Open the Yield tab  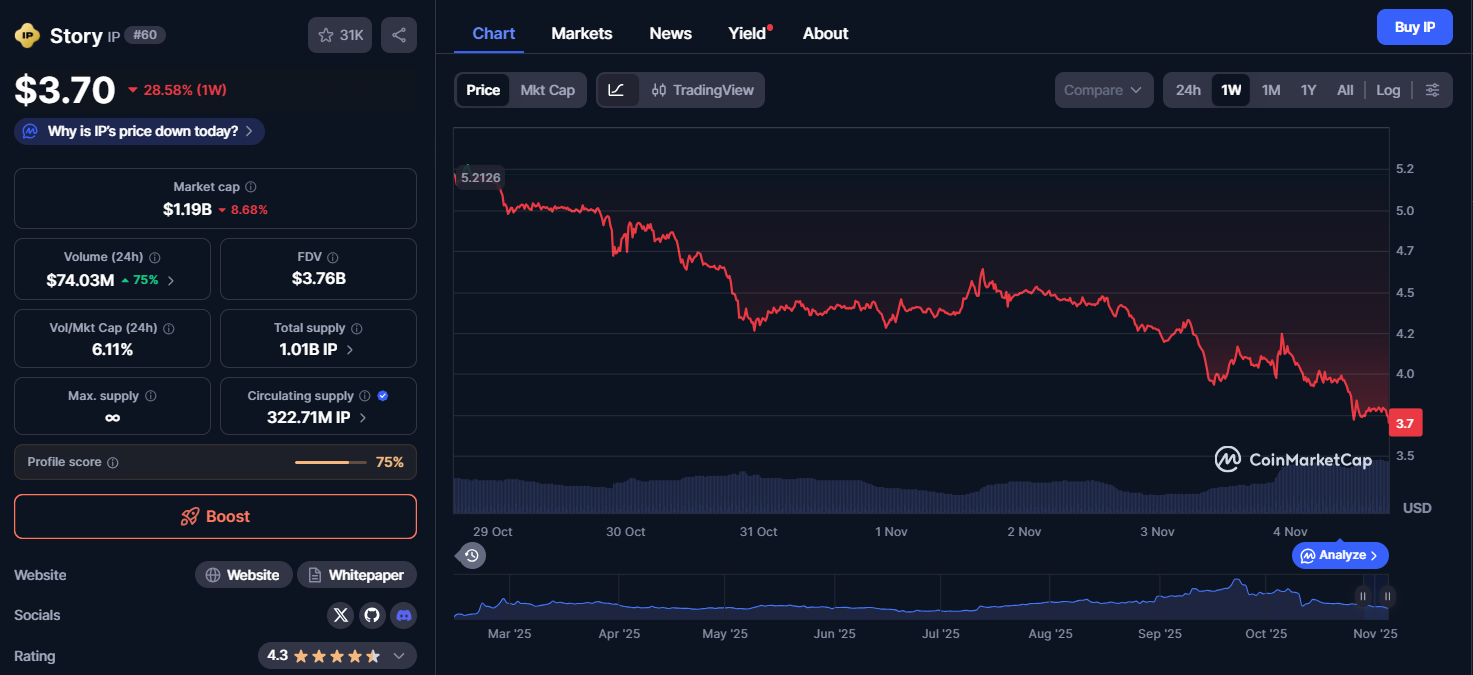coord(747,32)
